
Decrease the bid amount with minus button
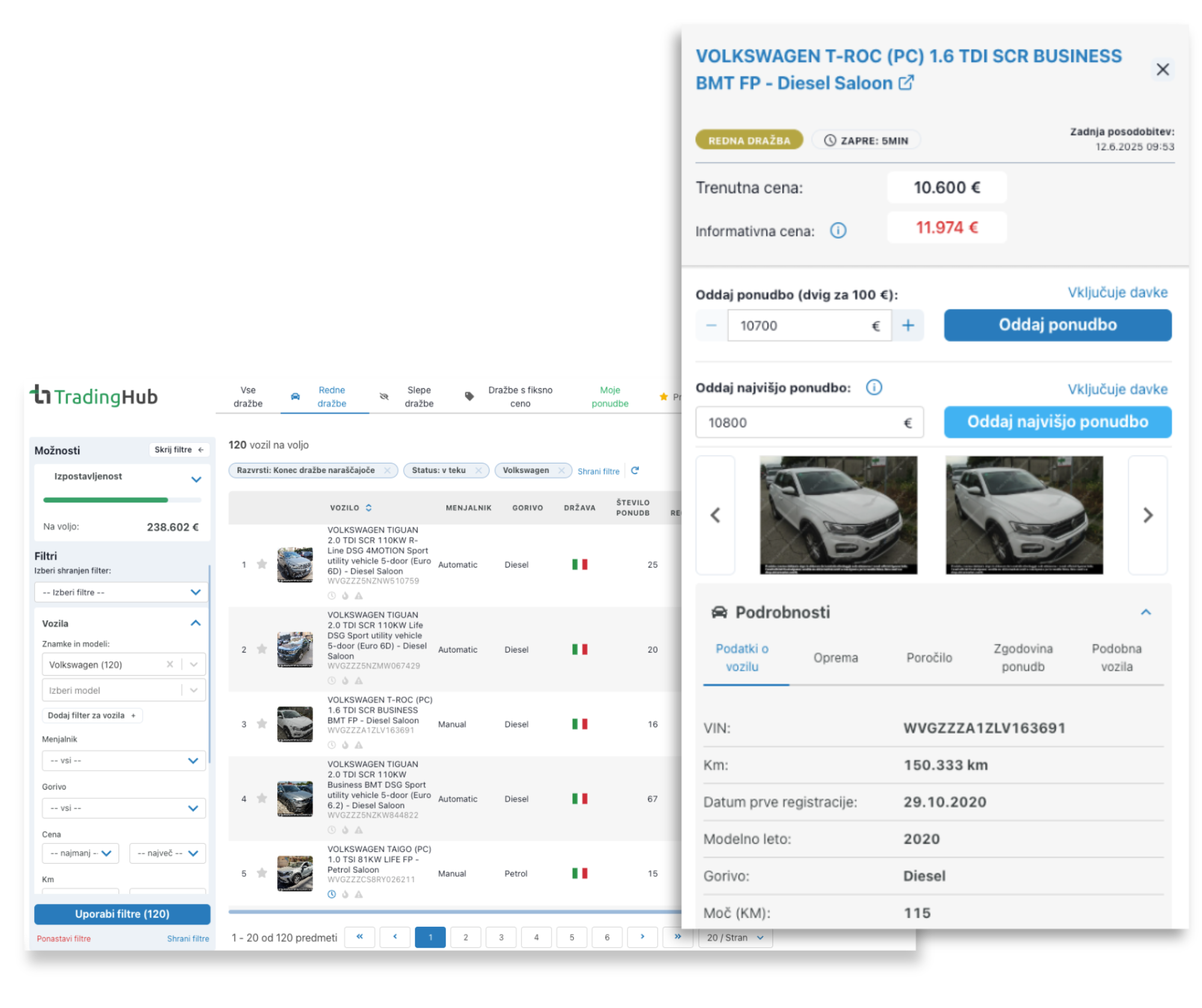click(x=711, y=326)
